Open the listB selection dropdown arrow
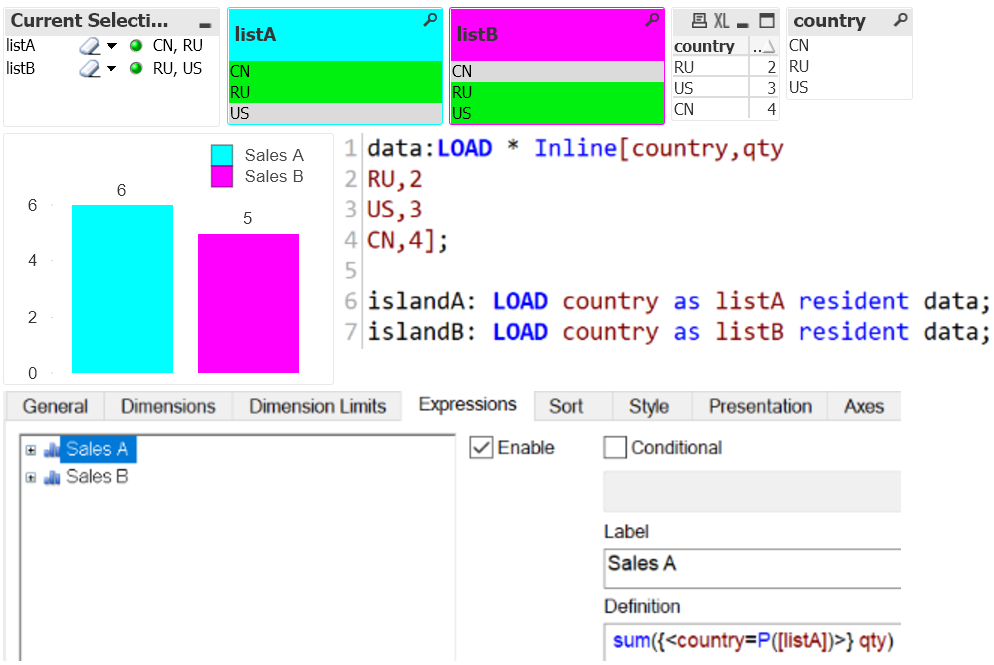 tap(112, 68)
